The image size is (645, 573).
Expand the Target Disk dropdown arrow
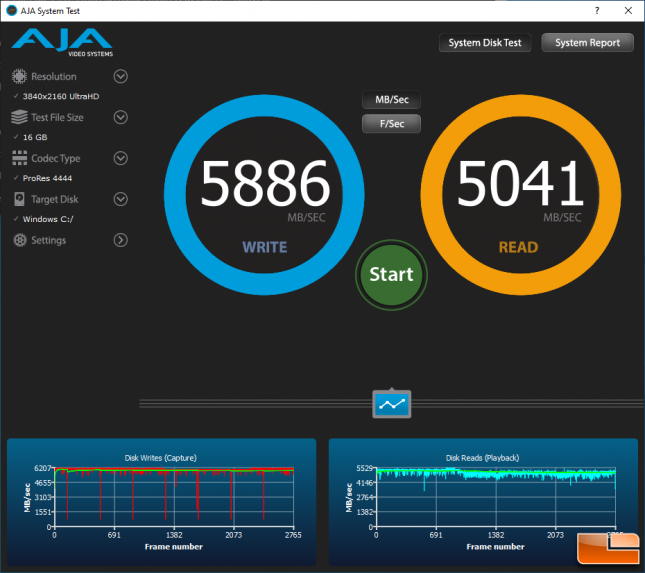121,199
